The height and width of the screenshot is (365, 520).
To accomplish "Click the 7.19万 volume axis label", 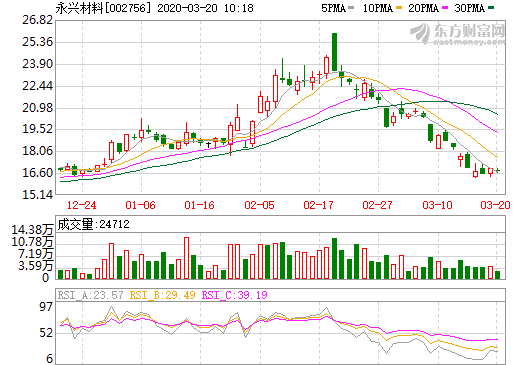I will pyautogui.click(x=35, y=254).
